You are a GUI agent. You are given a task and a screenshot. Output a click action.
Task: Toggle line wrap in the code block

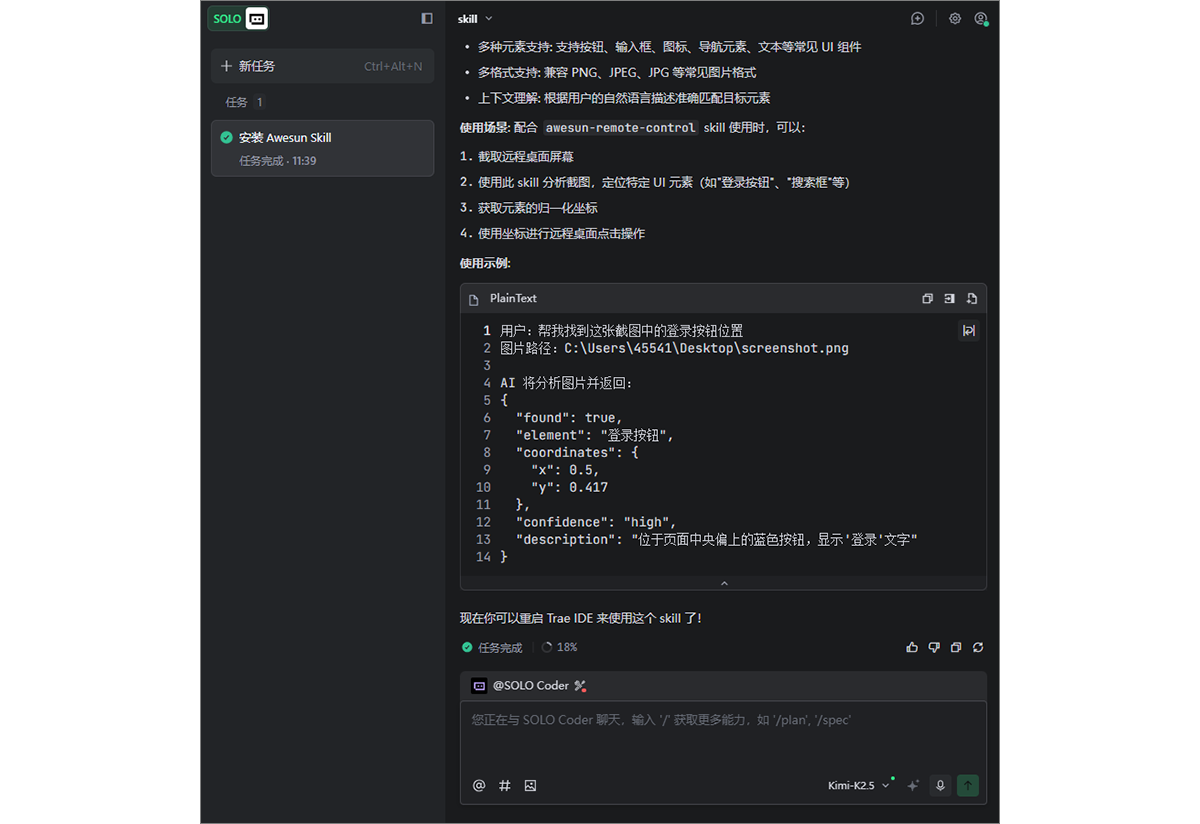click(x=968, y=330)
